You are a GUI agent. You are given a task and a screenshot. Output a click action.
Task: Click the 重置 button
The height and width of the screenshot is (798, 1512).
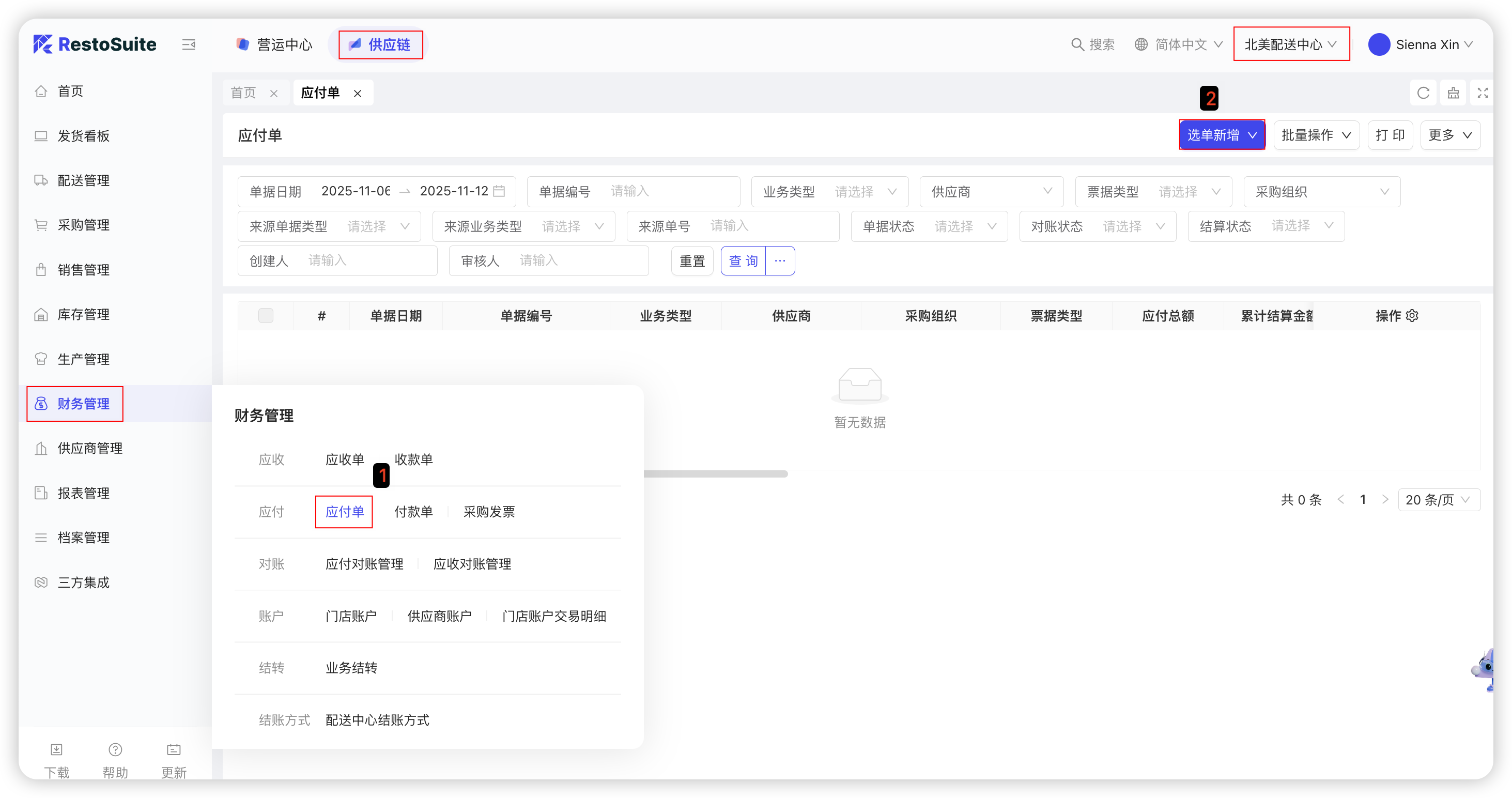[691, 262]
